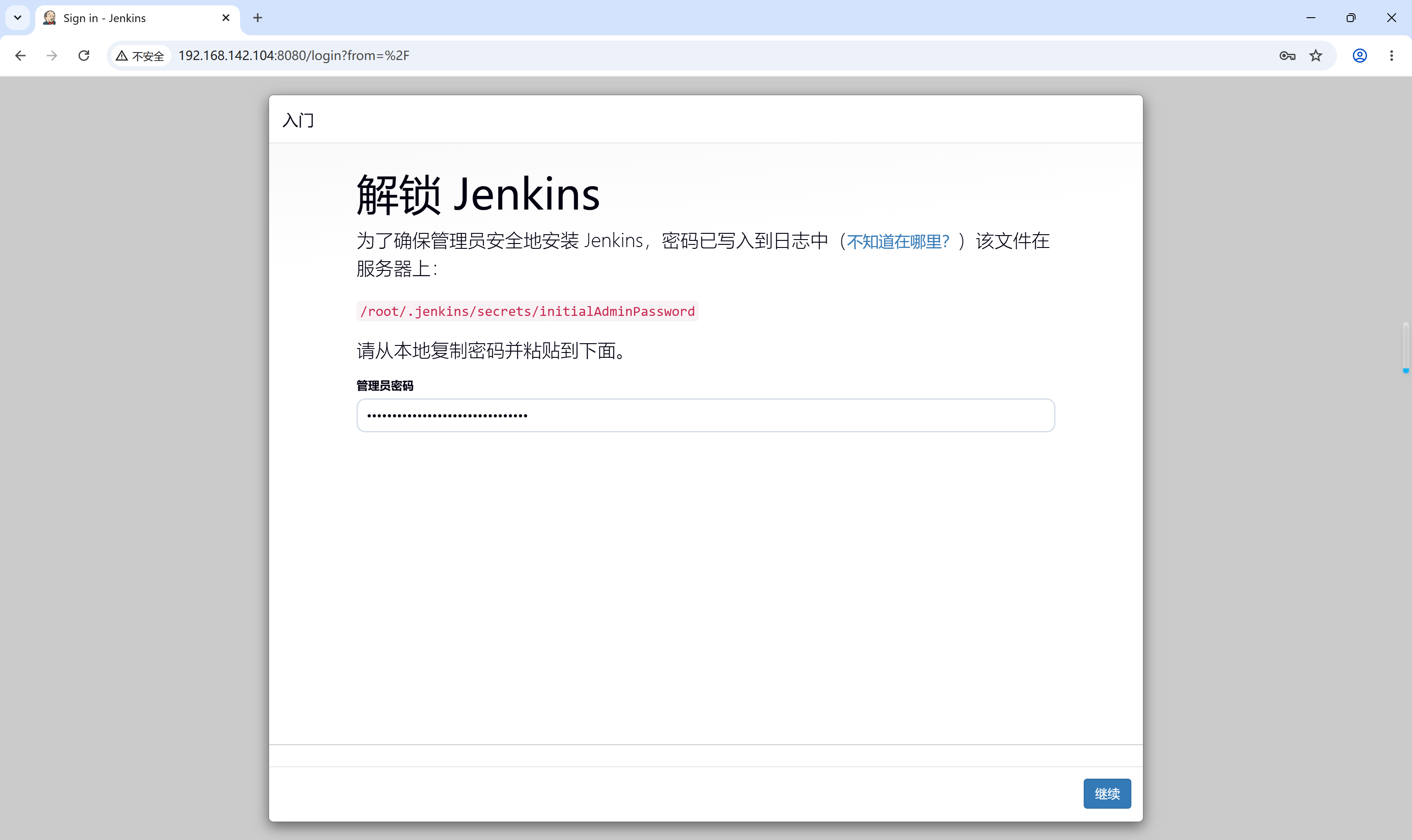1412x840 pixels.
Task: Click the browser forward arrow
Action: point(52,56)
